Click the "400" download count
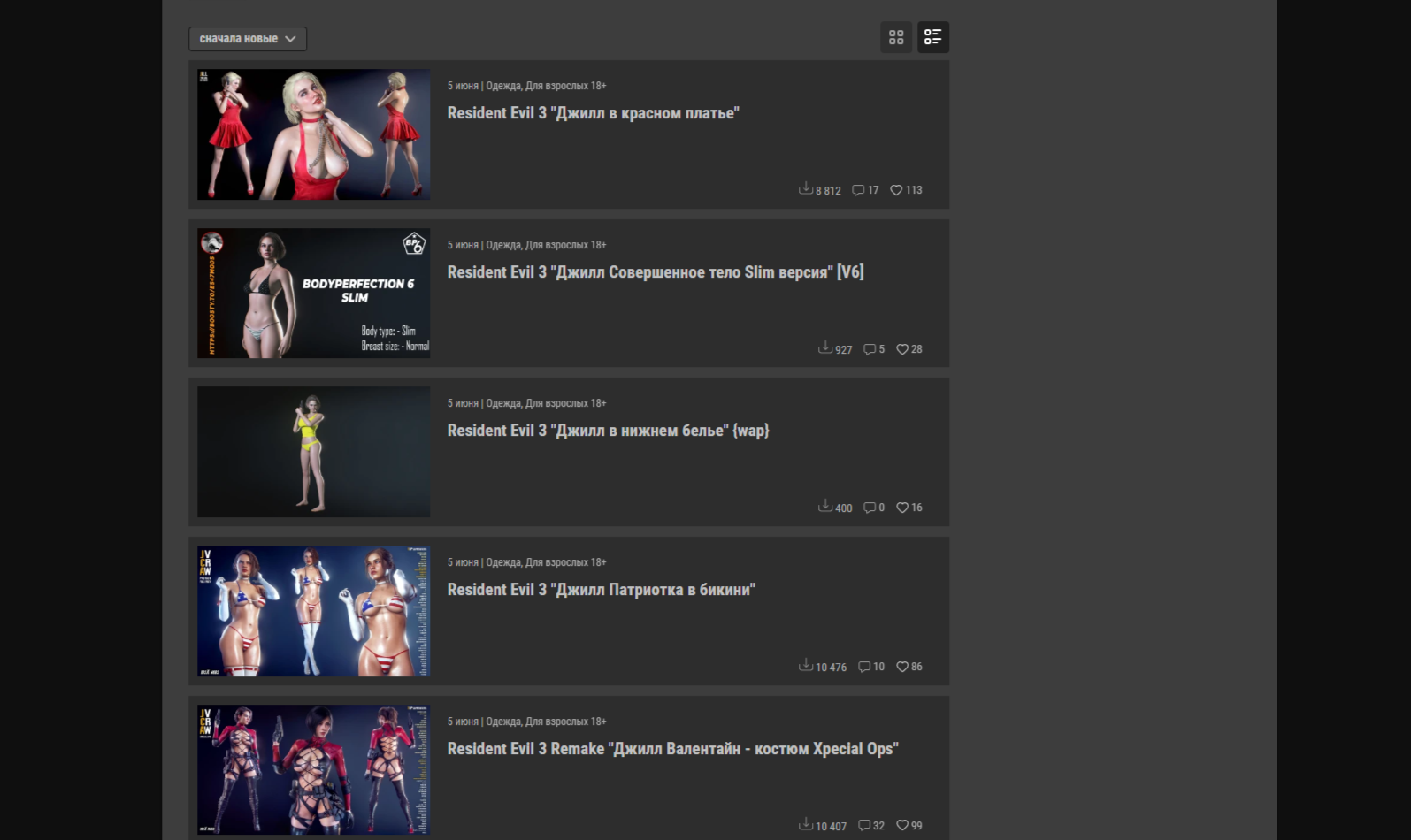This screenshot has width=1411, height=840. pos(844,508)
